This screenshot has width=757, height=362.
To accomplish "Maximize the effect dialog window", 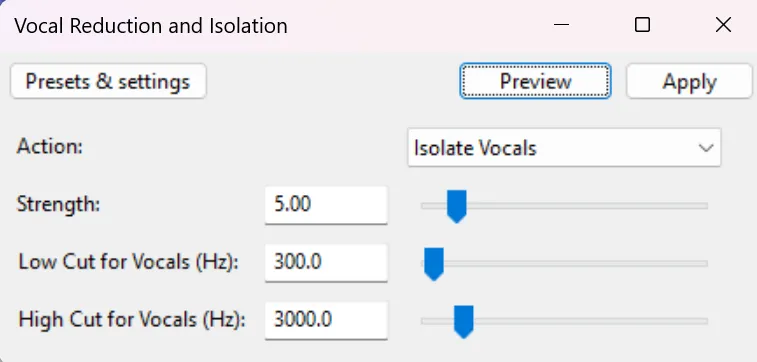I will coord(642,25).
